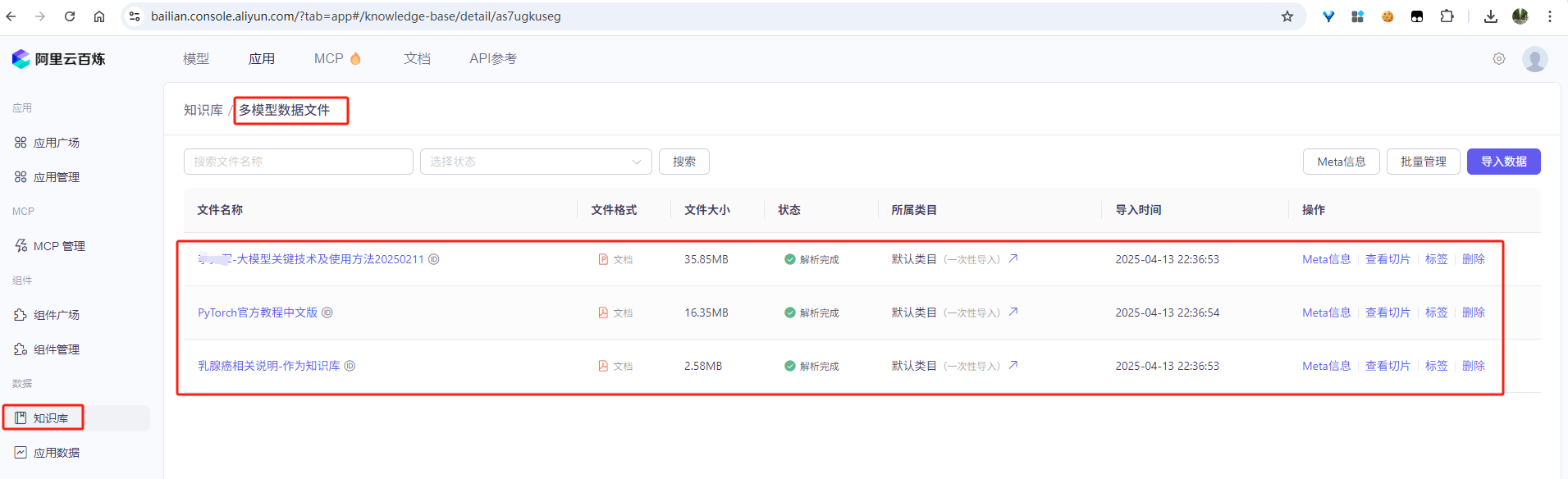Reload the page with the refresh icon
This screenshot has height=479, width=1568.
pyautogui.click(x=70, y=16)
